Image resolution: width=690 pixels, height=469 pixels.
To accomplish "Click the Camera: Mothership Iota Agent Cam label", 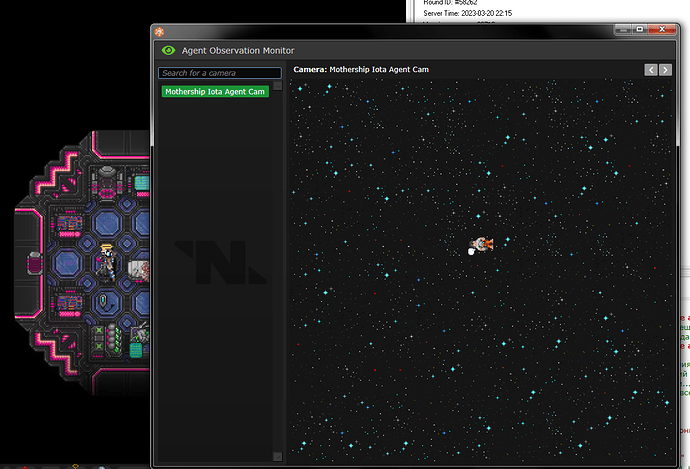I will pyautogui.click(x=361, y=70).
